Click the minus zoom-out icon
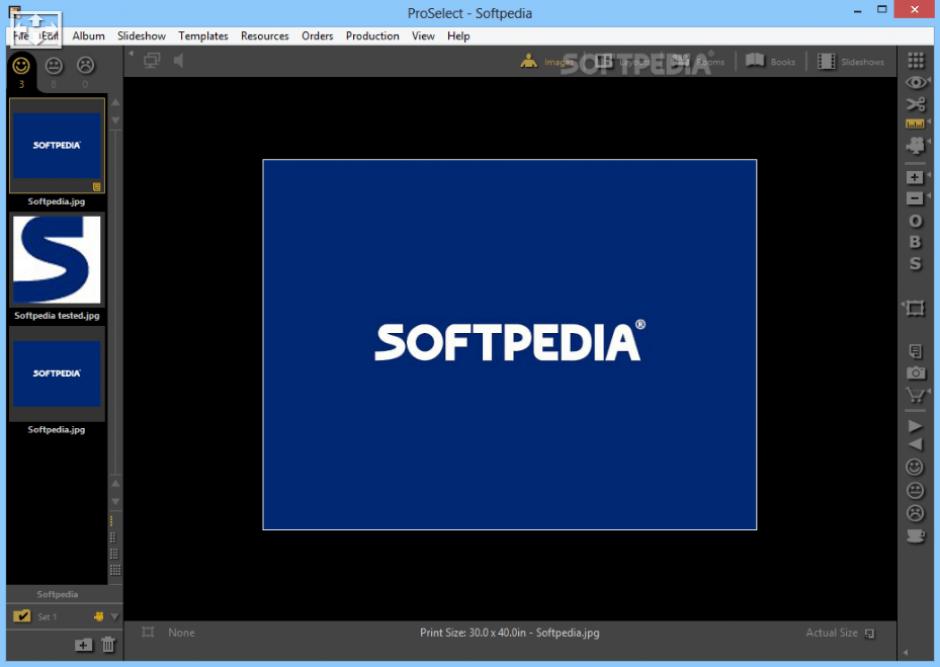The image size is (940, 667). point(915,198)
